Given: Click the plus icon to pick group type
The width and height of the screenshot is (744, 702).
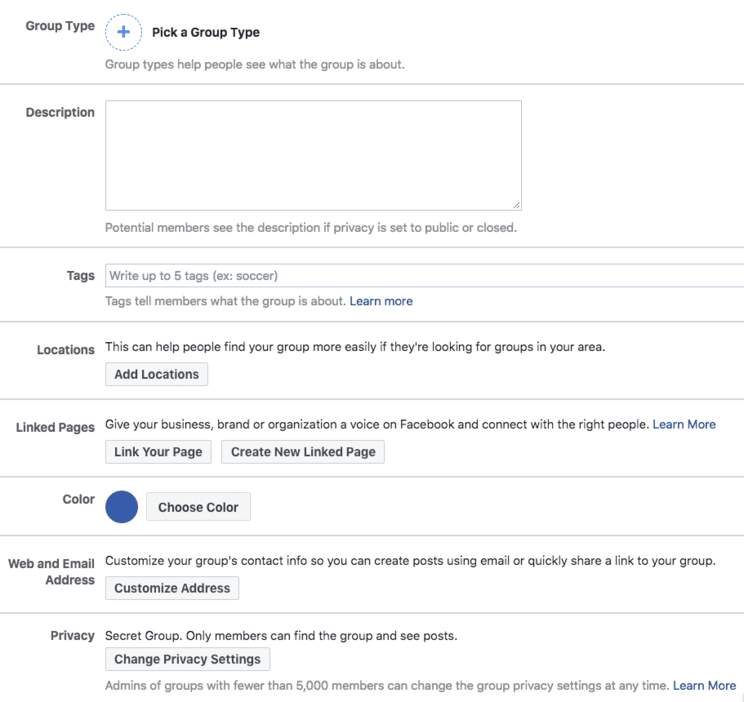Looking at the screenshot, I should [124, 32].
